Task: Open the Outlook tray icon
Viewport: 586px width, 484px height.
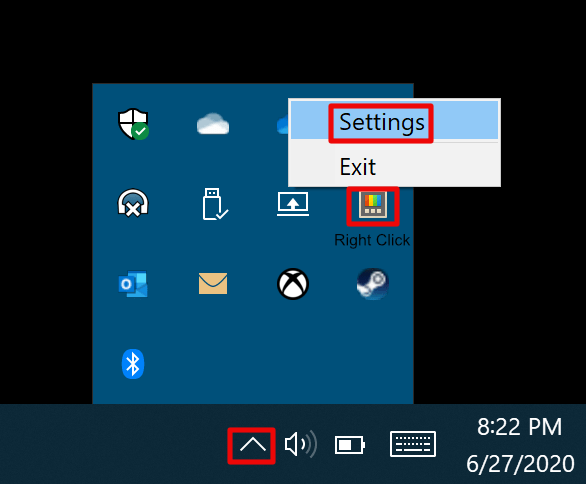Action: click(133, 284)
